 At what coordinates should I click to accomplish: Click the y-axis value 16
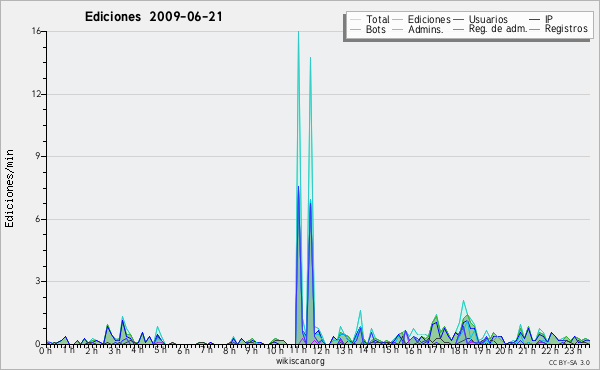(x=36, y=31)
